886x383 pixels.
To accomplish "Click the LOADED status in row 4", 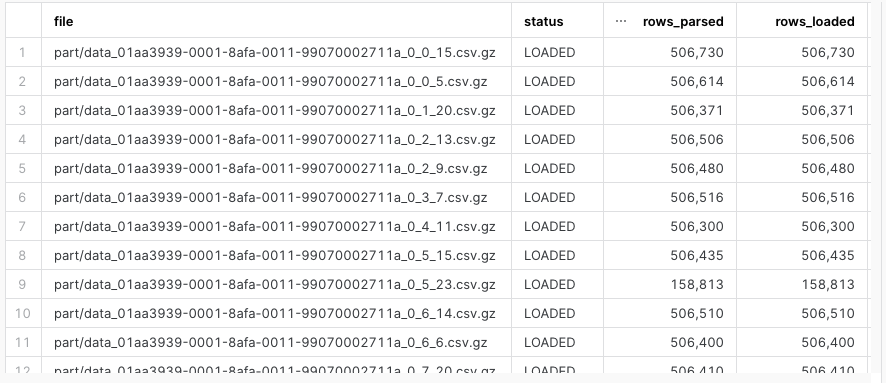I will pos(549,140).
